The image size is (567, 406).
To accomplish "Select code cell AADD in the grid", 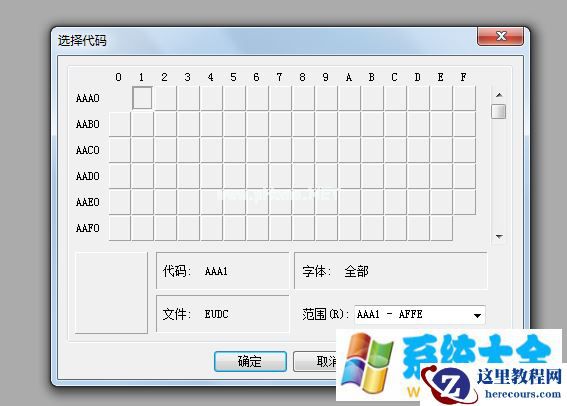I will (x=418, y=176).
